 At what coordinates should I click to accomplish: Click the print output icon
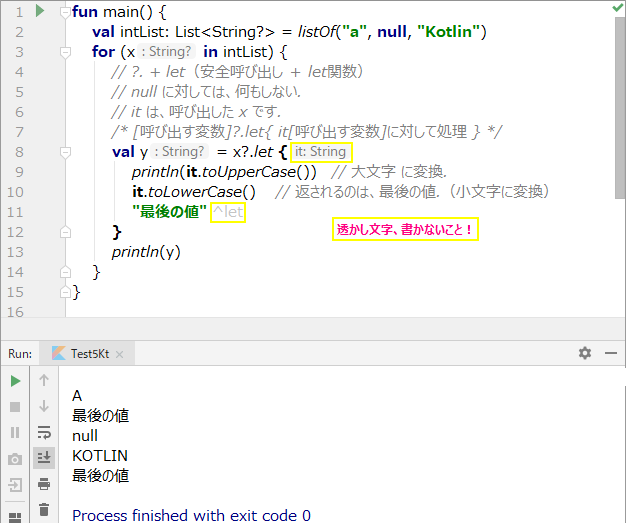(44, 484)
